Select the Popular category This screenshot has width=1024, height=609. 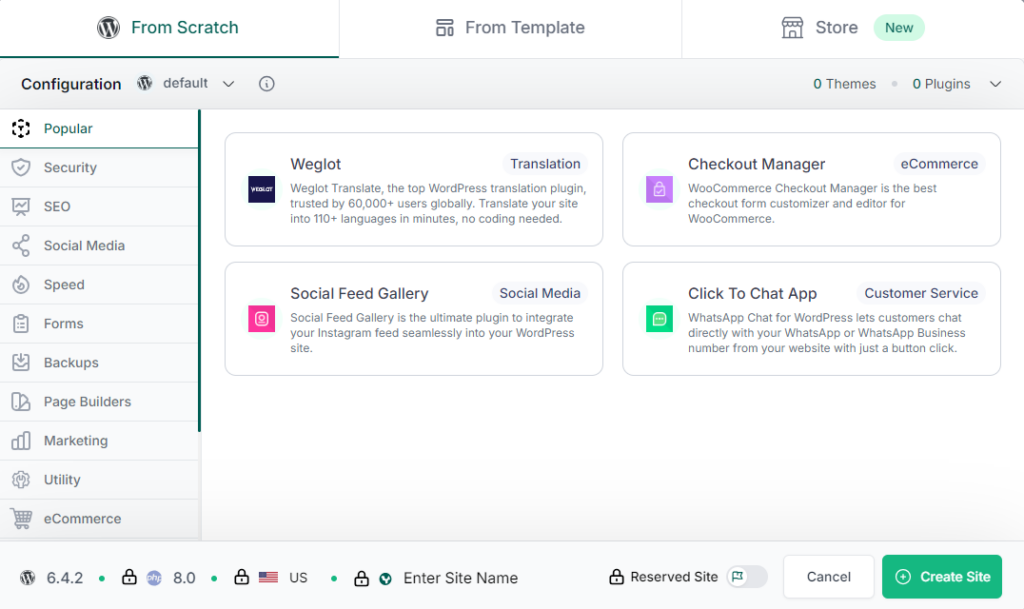[x=99, y=129]
